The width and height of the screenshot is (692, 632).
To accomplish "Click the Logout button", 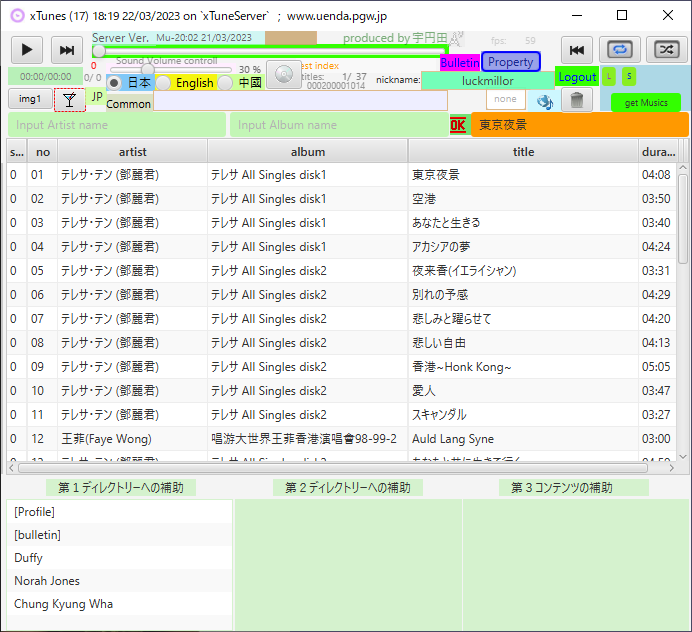I will click(577, 77).
